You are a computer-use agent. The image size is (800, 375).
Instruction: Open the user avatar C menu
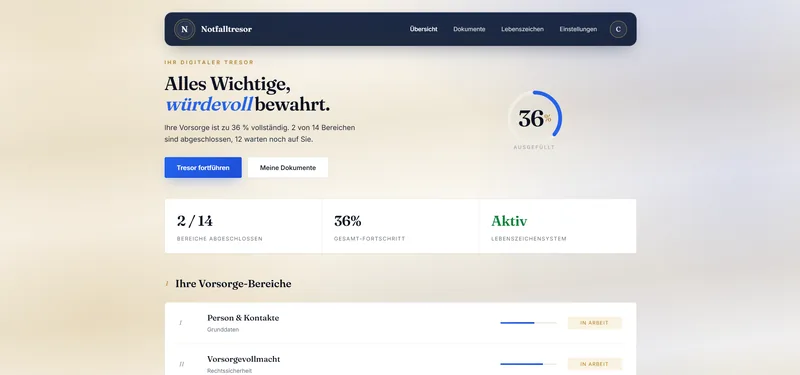618,29
